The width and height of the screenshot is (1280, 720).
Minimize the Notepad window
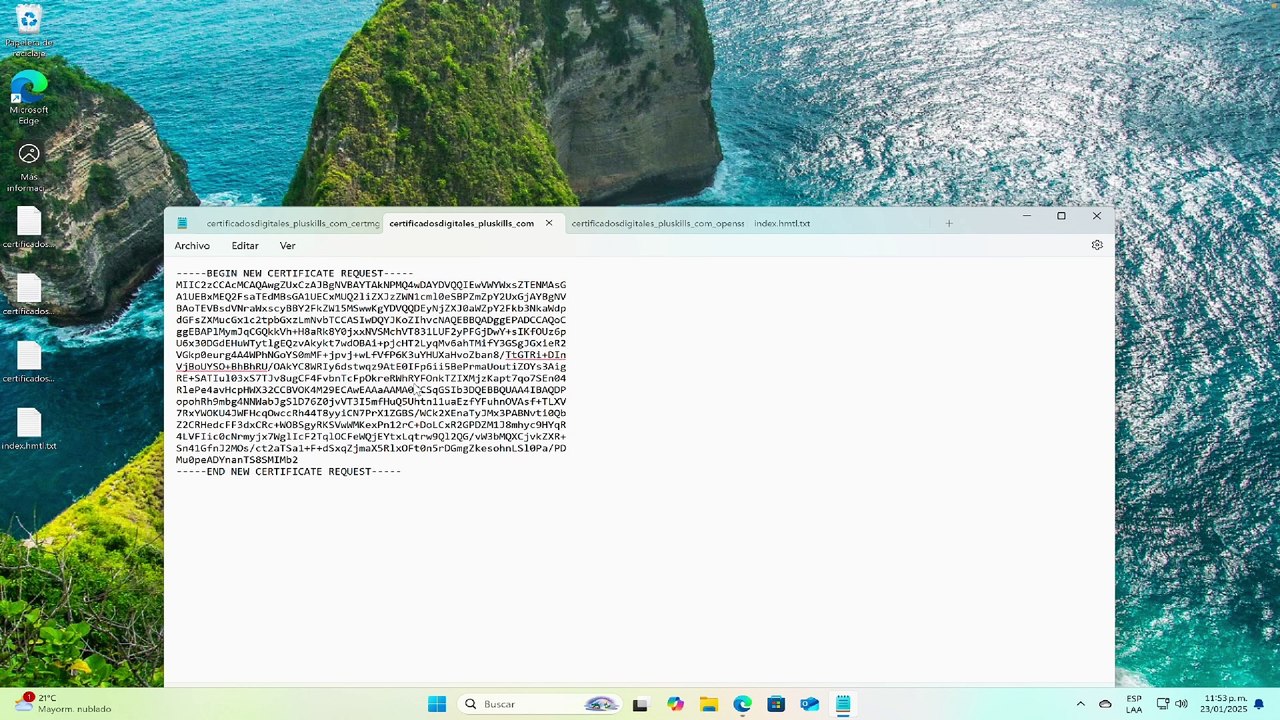1026,216
